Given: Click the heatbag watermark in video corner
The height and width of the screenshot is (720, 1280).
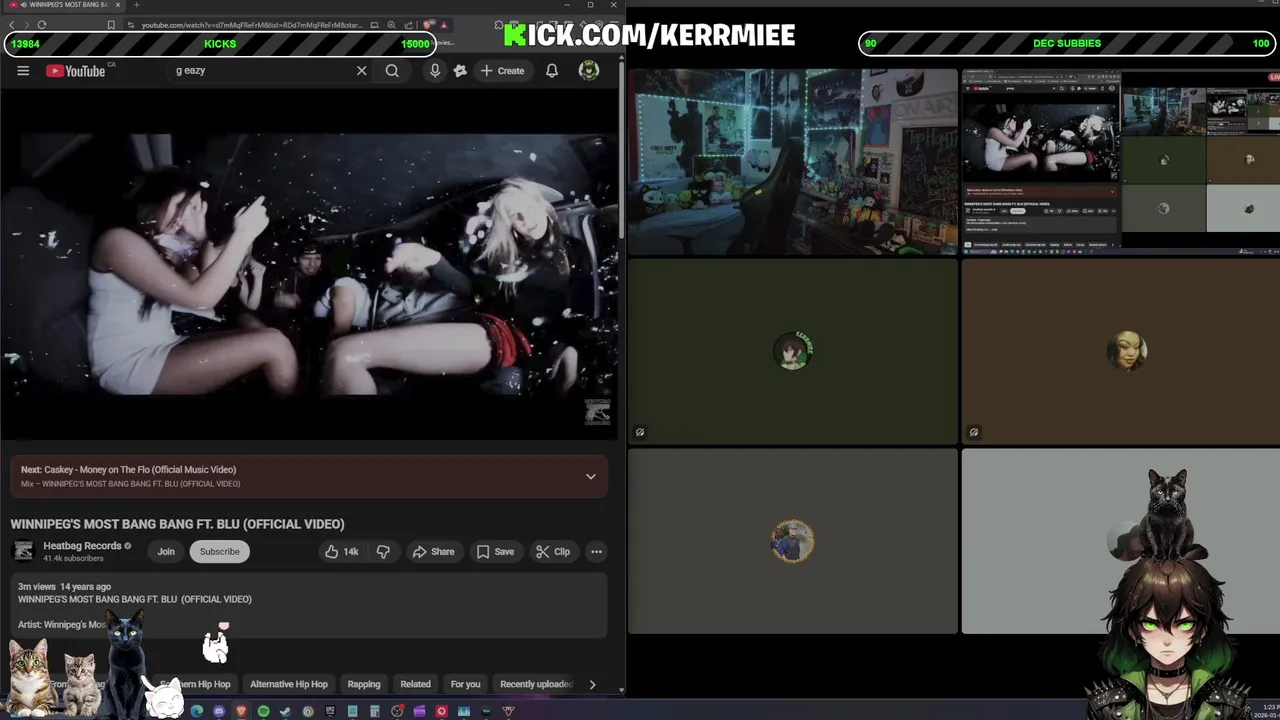Looking at the screenshot, I should [x=597, y=411].
